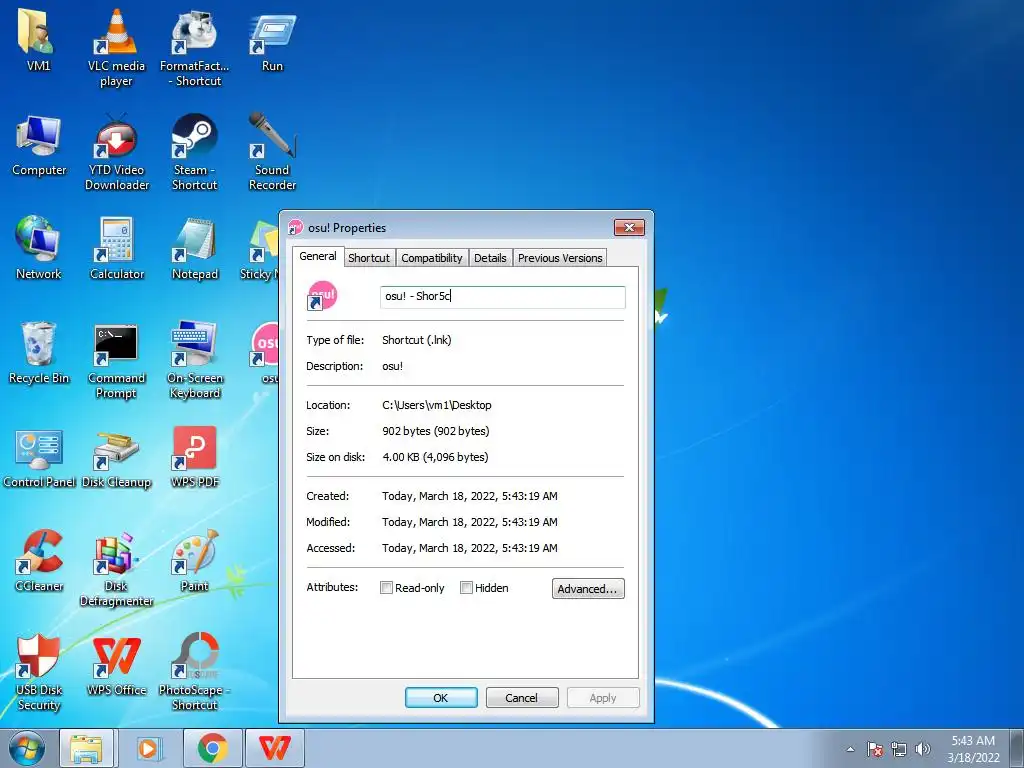Switch to the Shortcut tab
The height and width of the screenshot is (768, 1024).
click(369, 258)
